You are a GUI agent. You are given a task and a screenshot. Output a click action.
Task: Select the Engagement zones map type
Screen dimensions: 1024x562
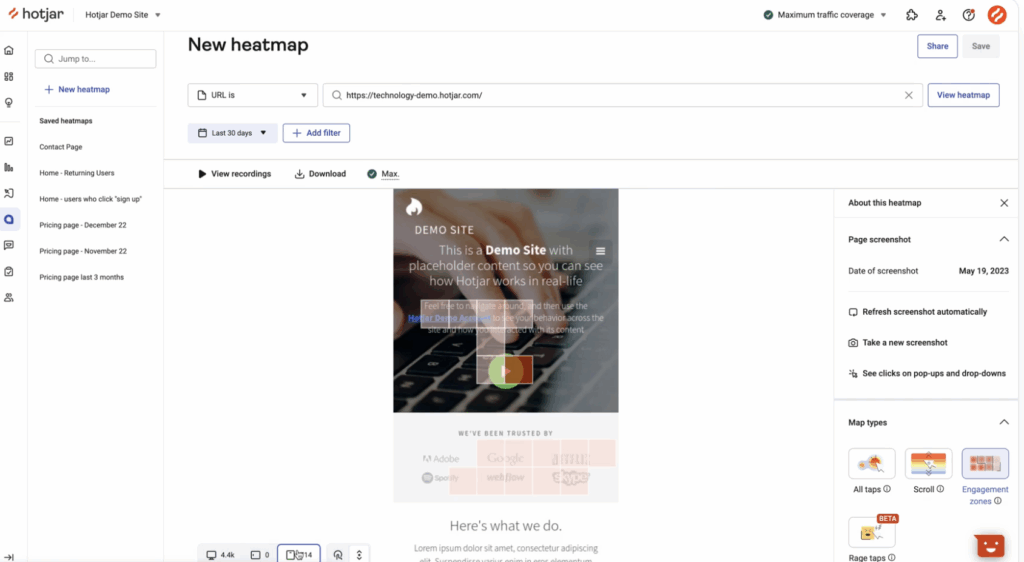(985, 477)
